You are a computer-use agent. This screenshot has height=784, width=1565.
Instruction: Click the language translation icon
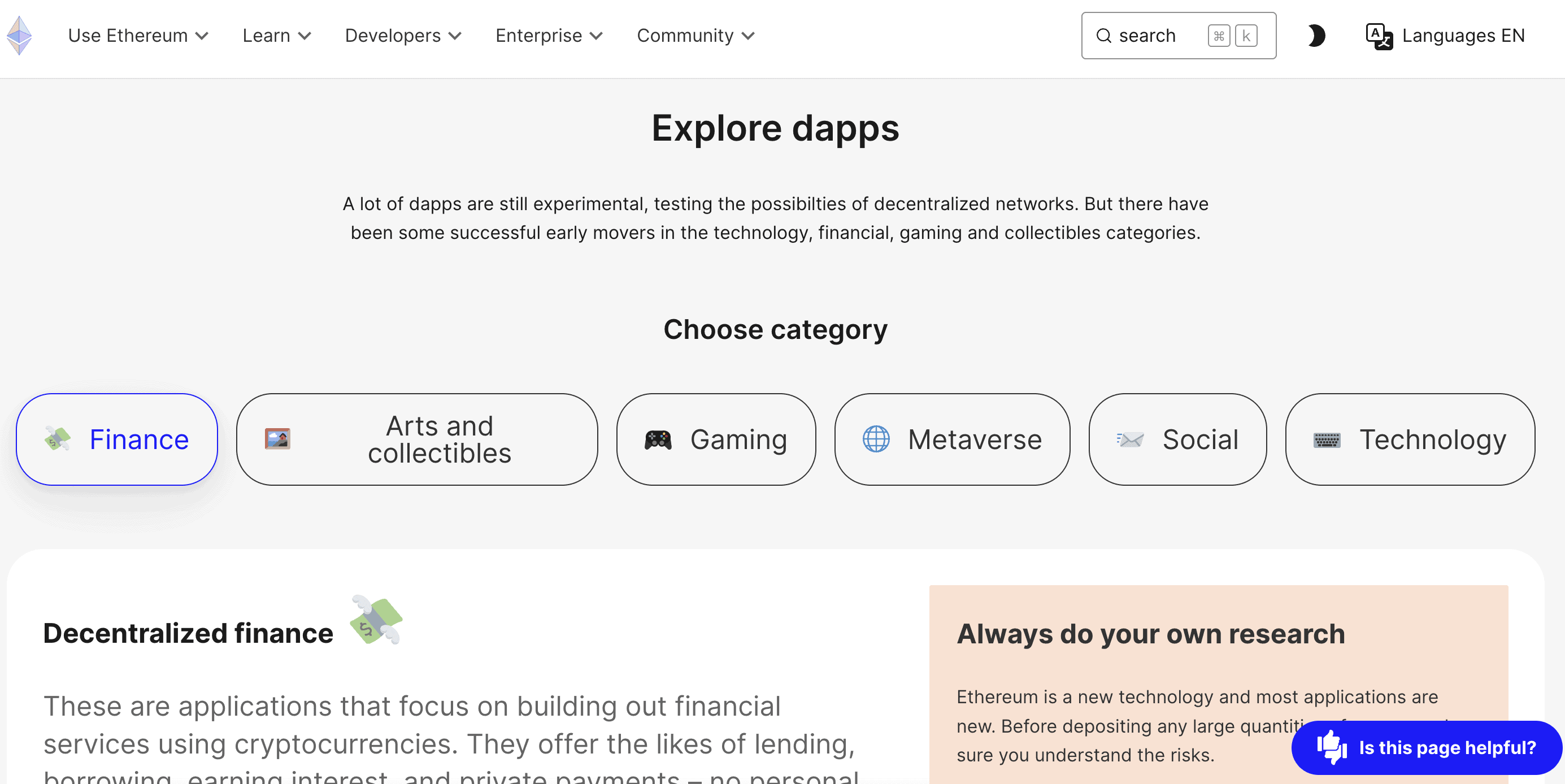(x=1379, y=36)
